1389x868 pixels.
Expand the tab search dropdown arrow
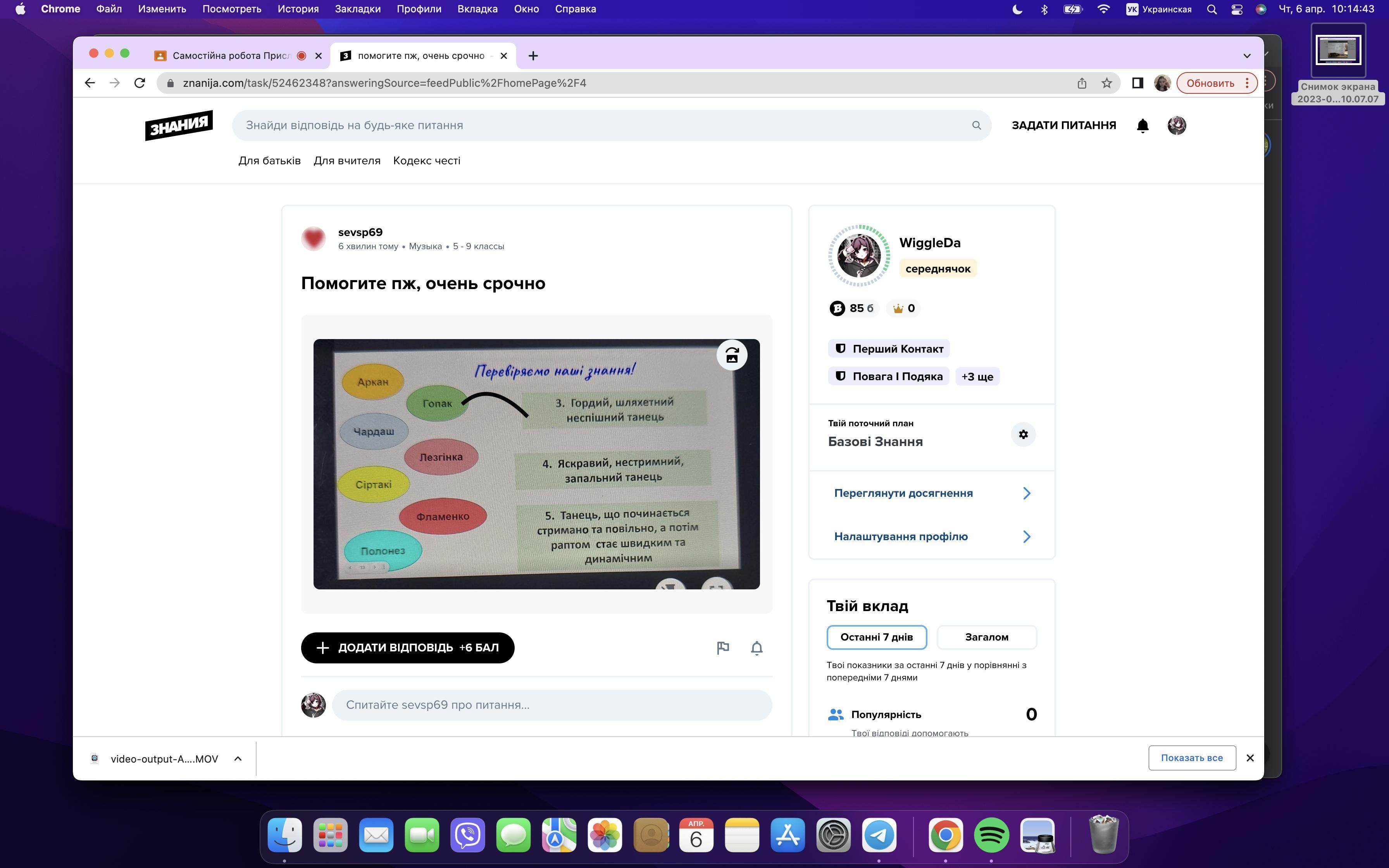(1247, 56)
